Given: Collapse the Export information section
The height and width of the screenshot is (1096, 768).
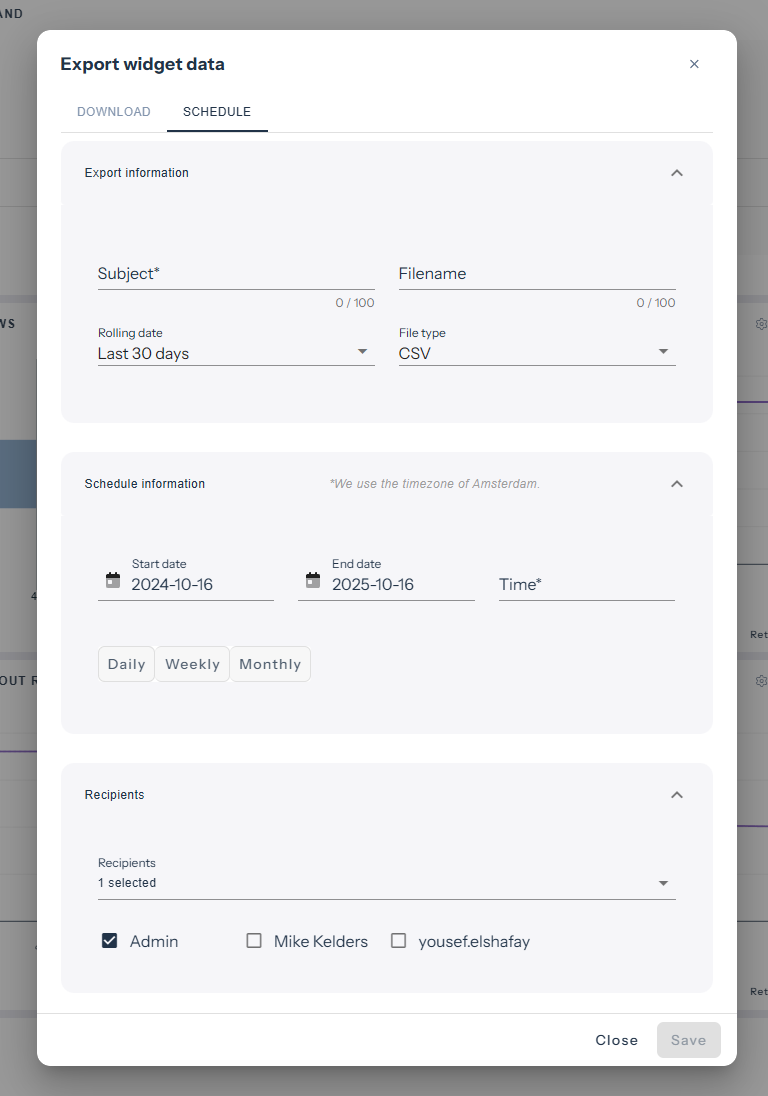Looking at the screenshot, I should tap(677, 173).
